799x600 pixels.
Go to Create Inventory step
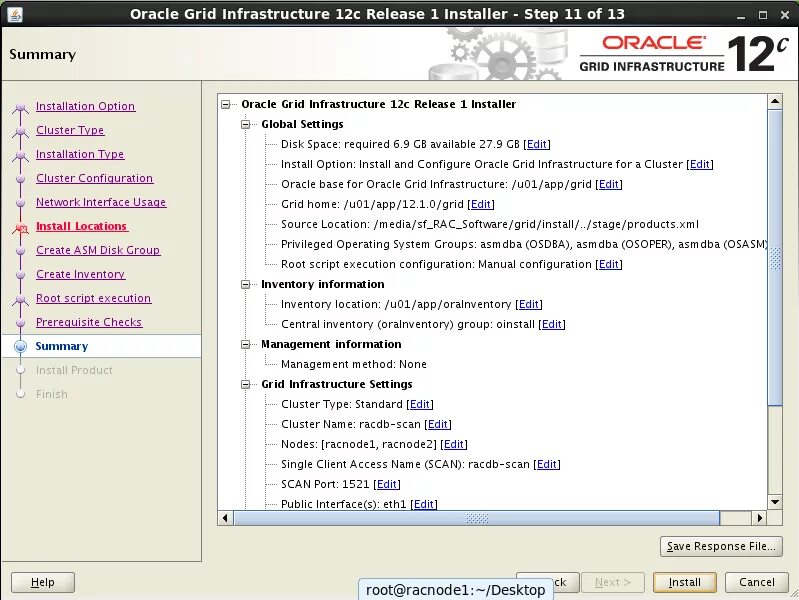click(x=80, y=274)
